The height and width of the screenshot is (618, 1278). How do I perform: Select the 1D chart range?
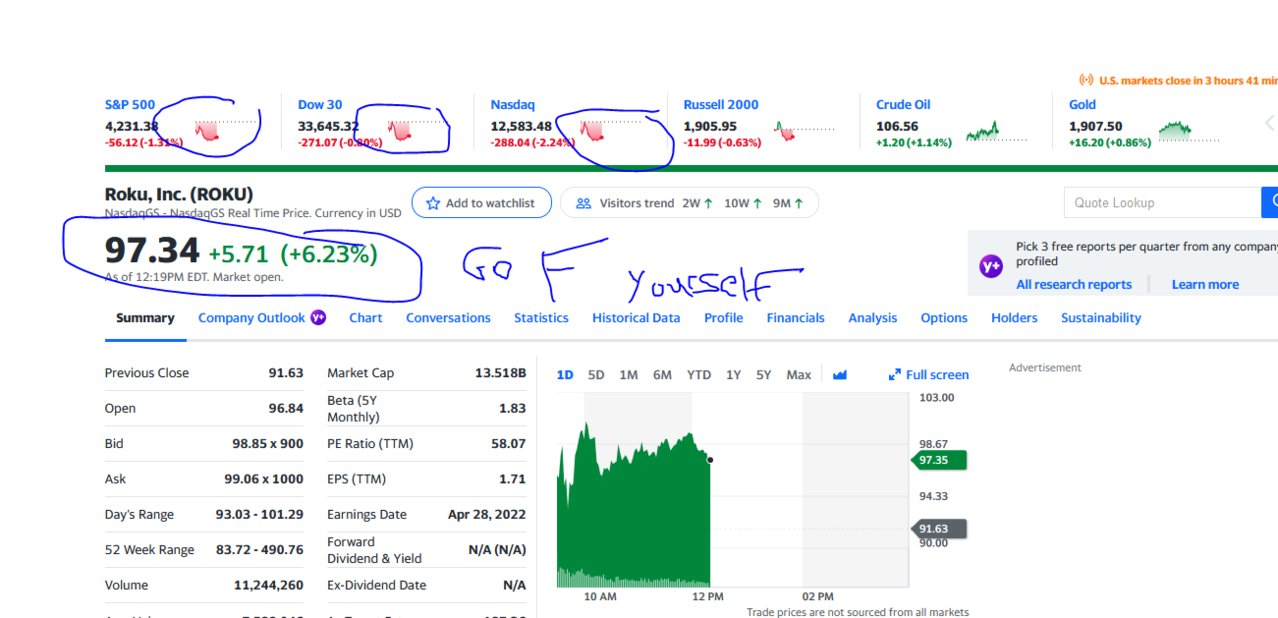565,375
